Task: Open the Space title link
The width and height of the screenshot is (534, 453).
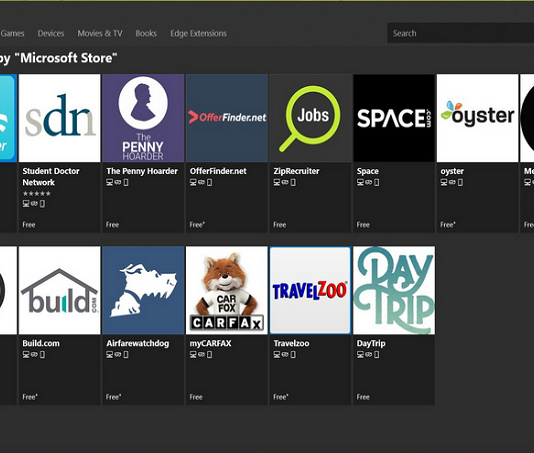Action: pyautogui.click(x=367, y=171)
